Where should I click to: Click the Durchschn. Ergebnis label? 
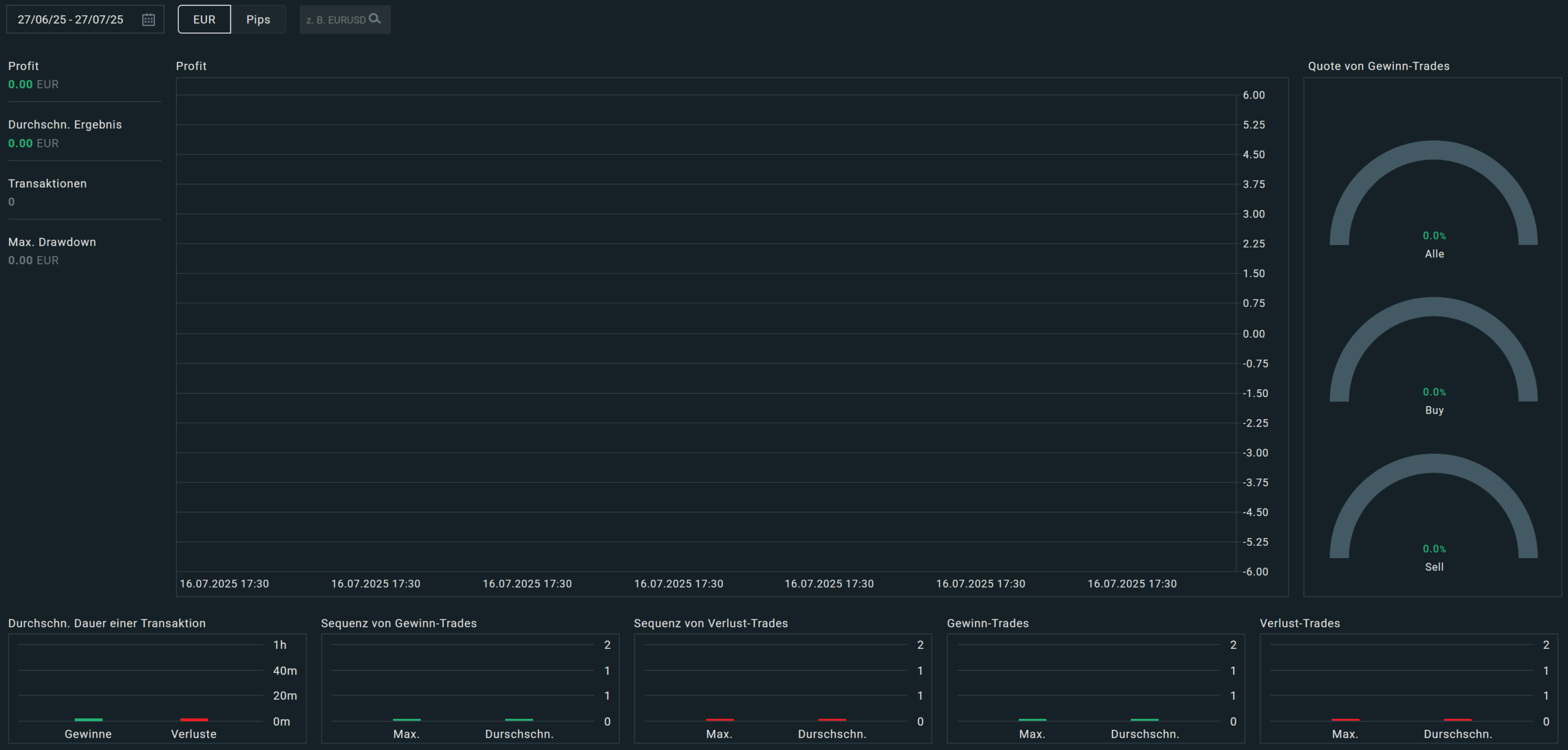coord(65,124)
